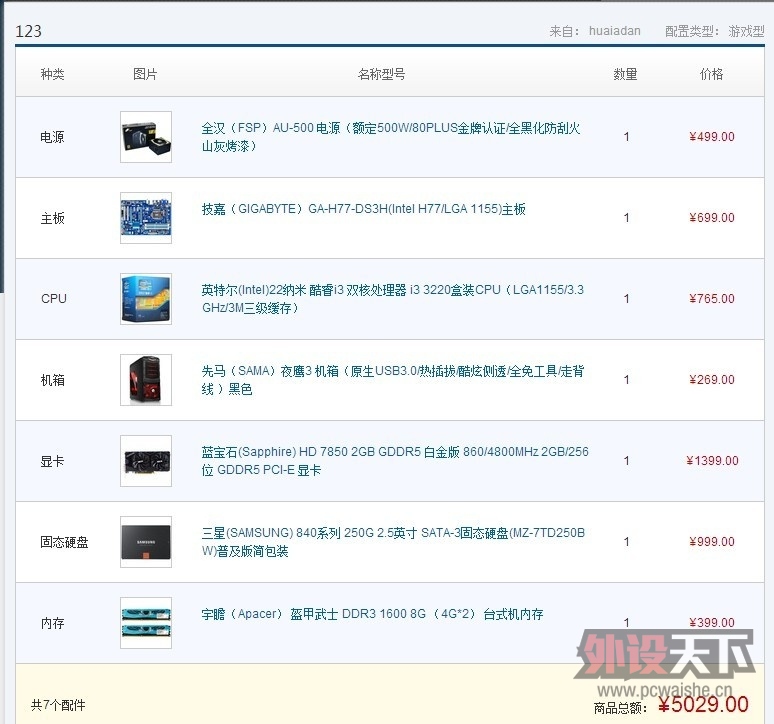Image resolution: width=774 pixels, height=724 pixels.
Task: Click the 名称型号 column header
Action: coord(382,74)
